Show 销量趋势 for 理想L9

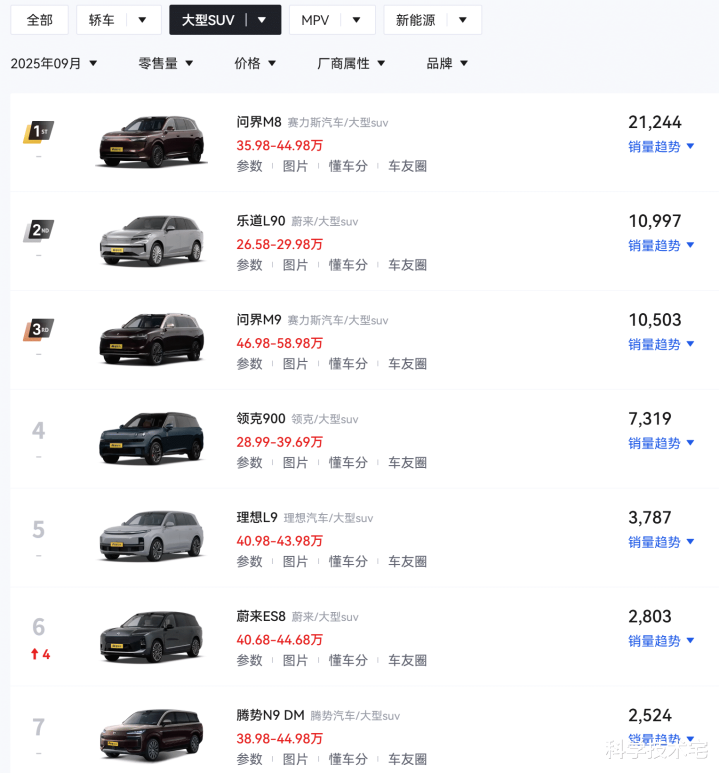coord(661,542)
